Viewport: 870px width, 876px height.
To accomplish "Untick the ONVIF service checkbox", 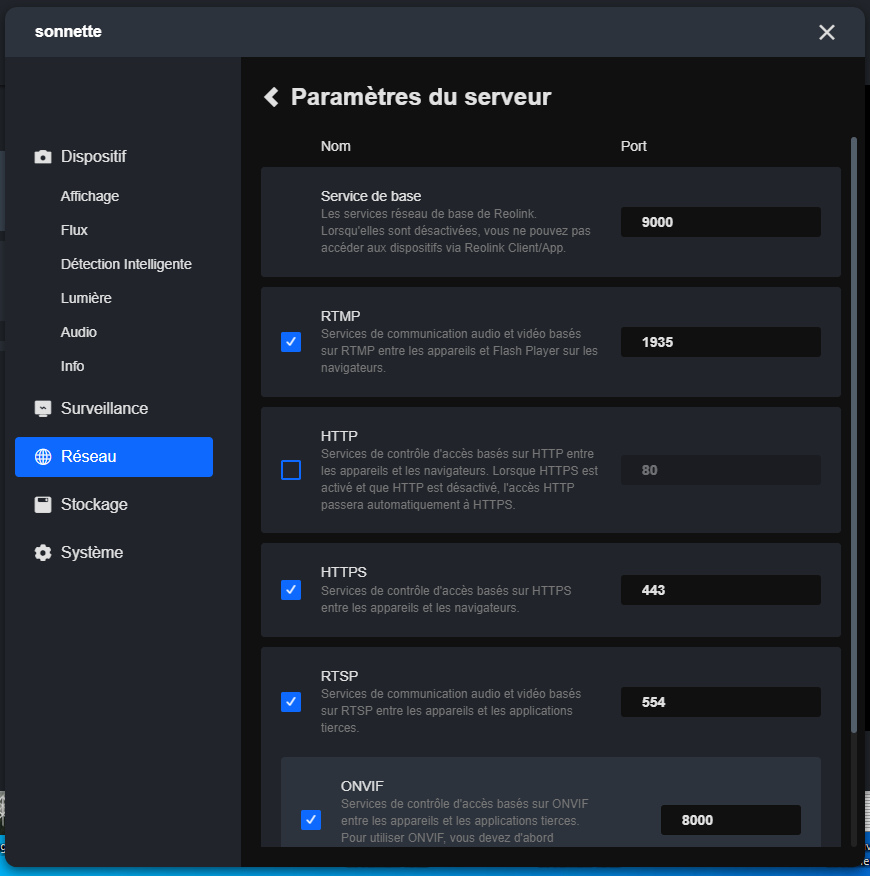I will pos(311,820).
